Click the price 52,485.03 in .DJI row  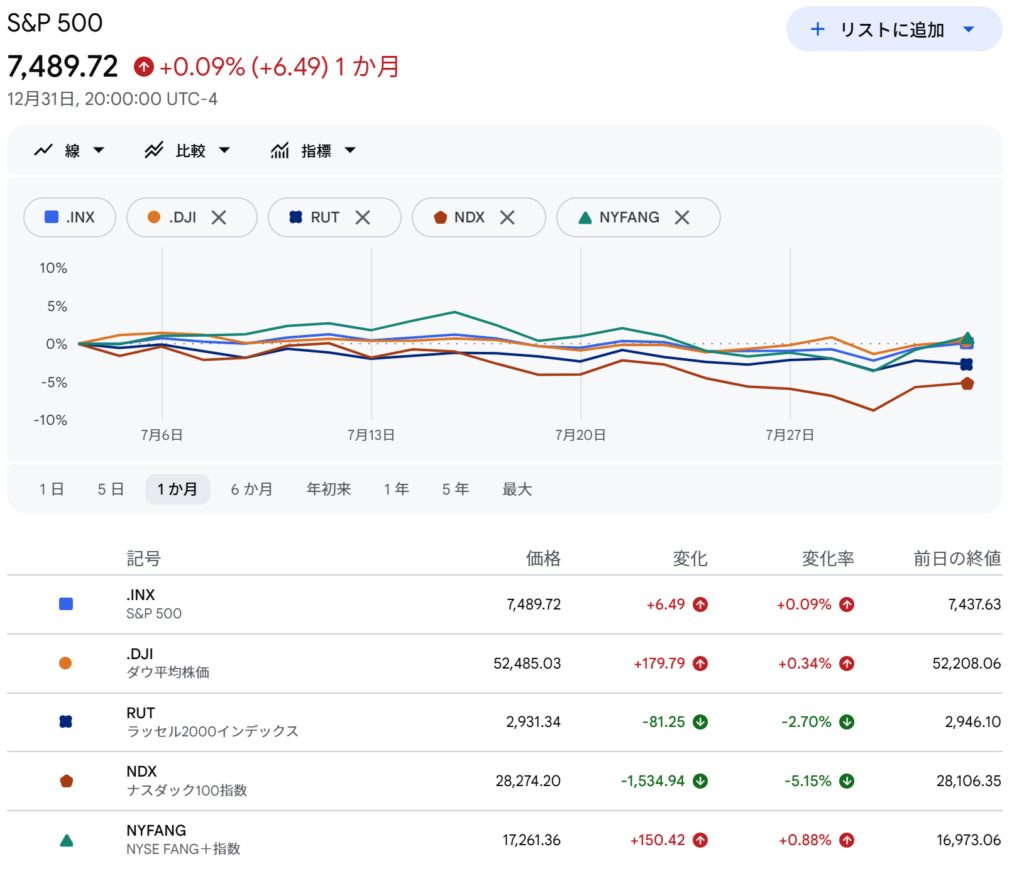(x=527, y=663)
